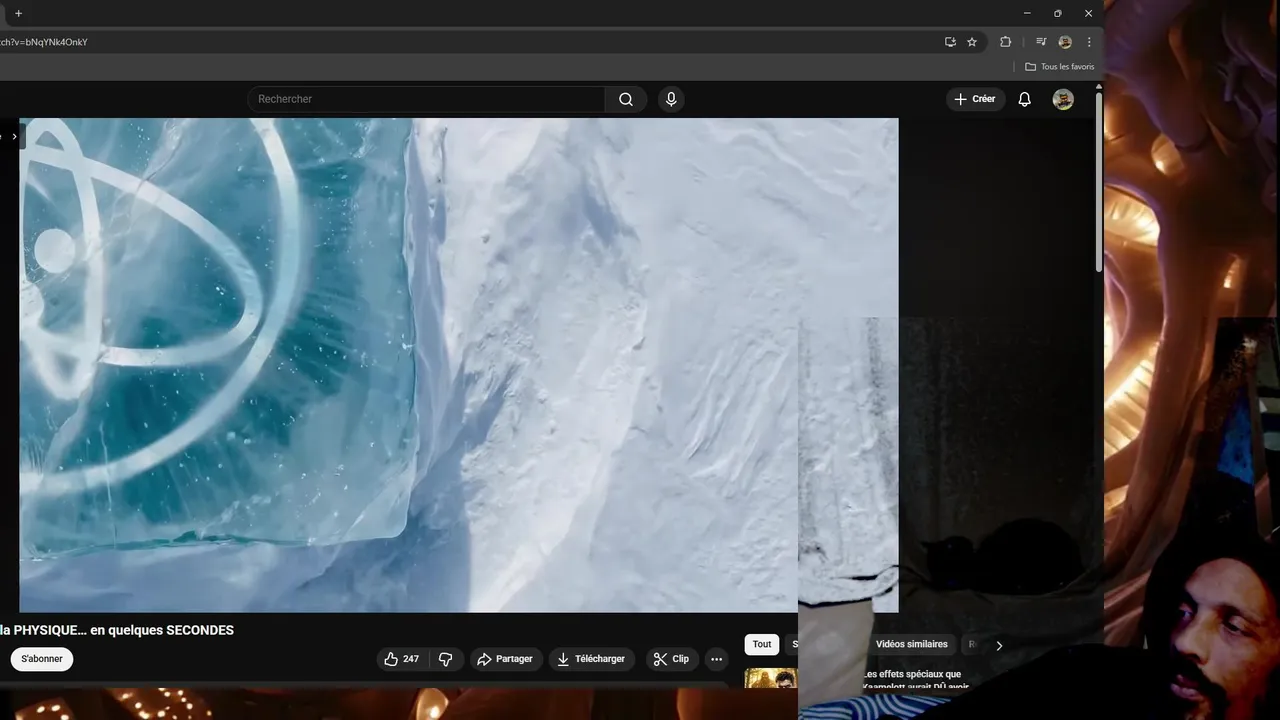Click the S'abonner subscribe button
The image size is (1280, 720).
42,659
